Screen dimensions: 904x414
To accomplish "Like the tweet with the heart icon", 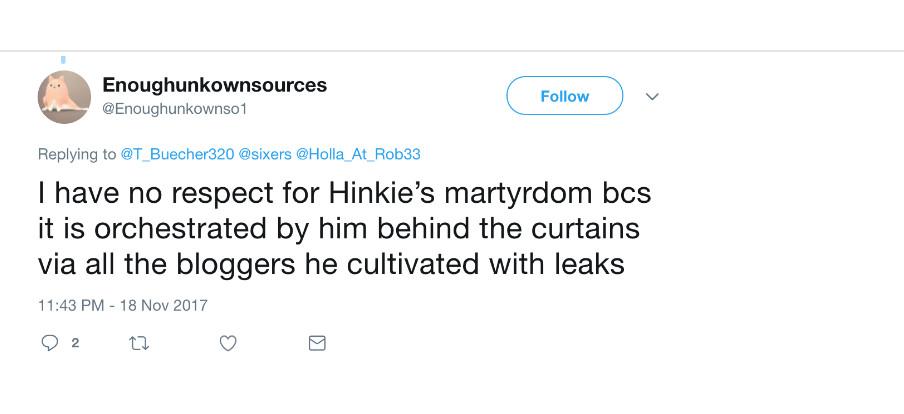I will point(228,343).
